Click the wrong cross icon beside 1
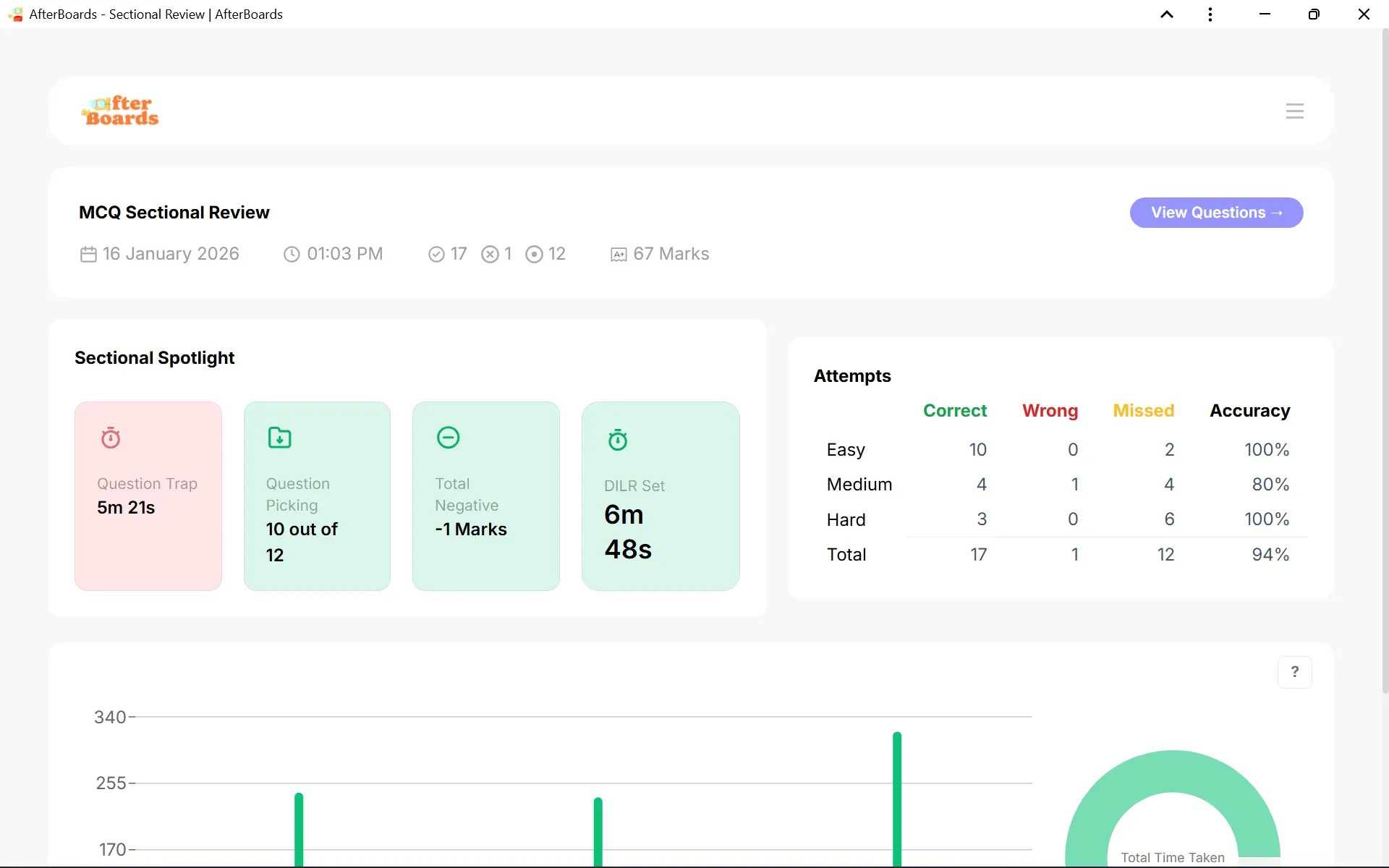Image resolution: width=1389 pixels, height=868 pixels. pos(490,255)
